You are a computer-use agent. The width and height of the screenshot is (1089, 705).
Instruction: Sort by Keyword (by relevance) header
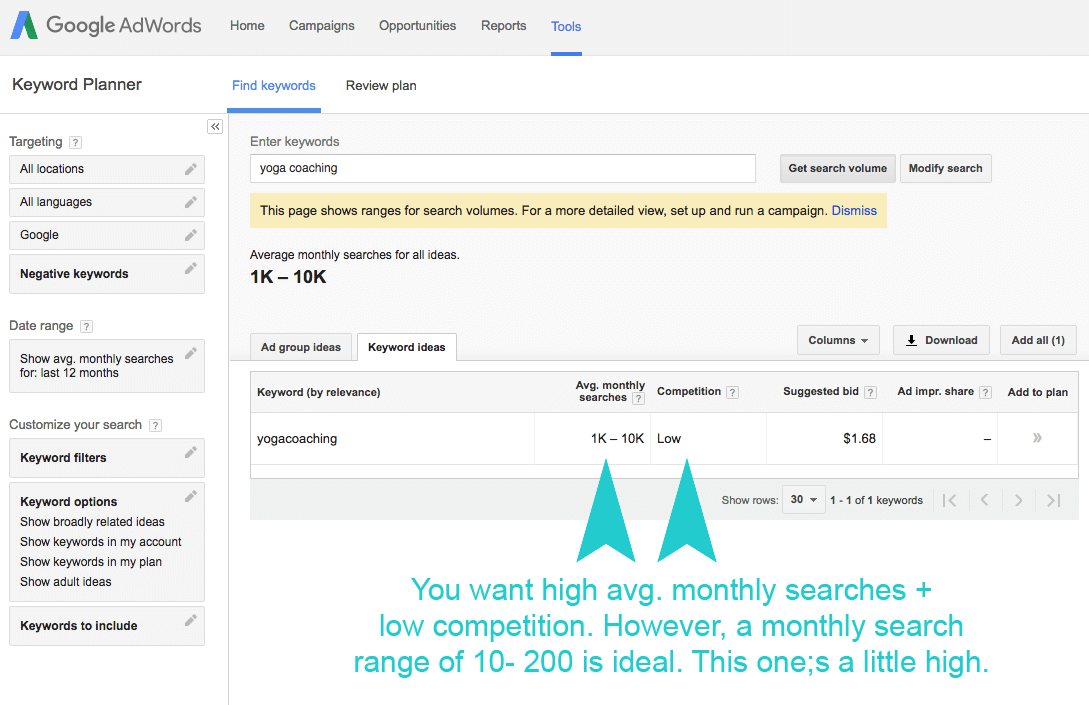pos(319,392)
